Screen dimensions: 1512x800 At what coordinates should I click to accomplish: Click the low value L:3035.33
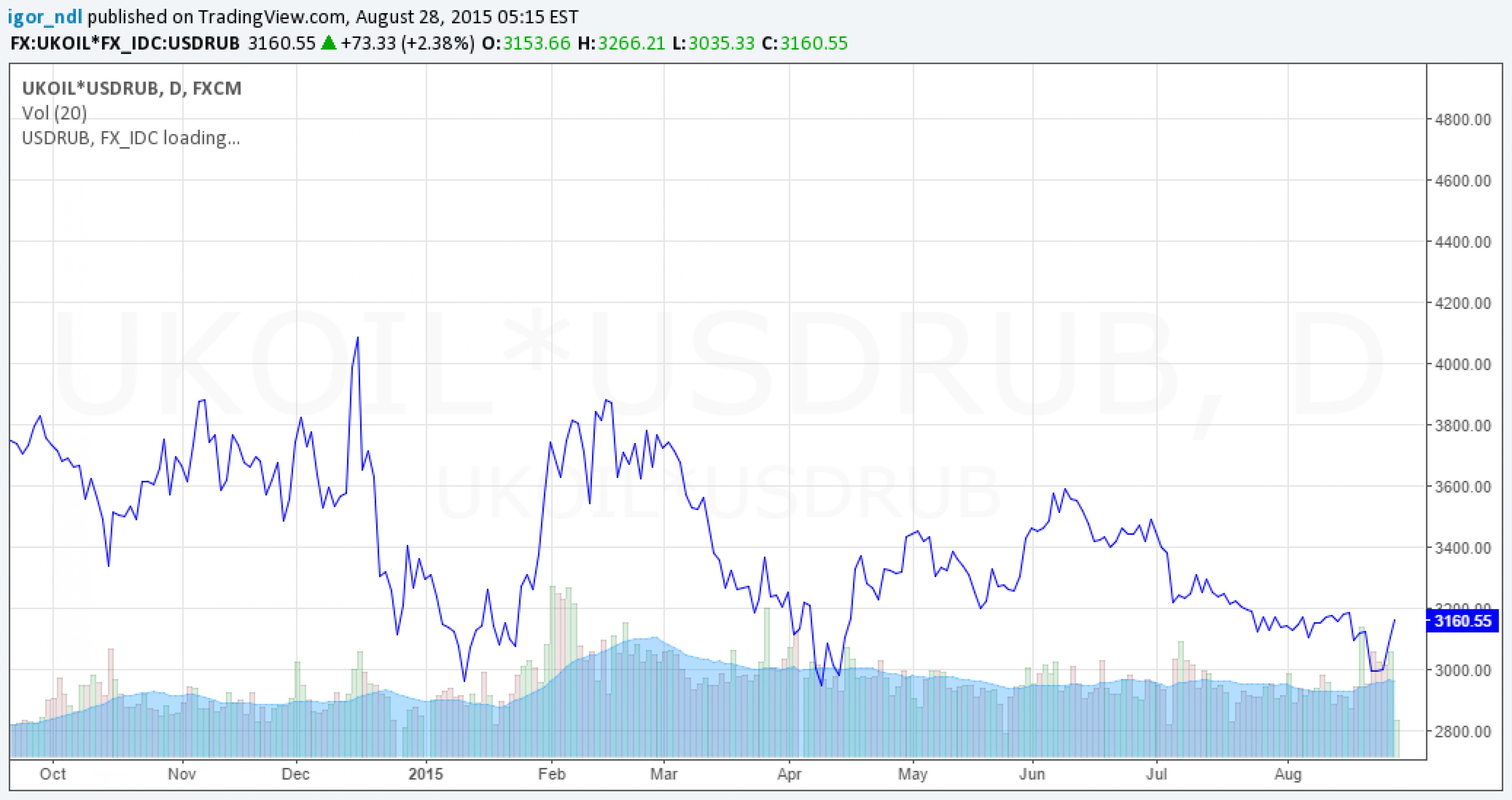[713, 43]
